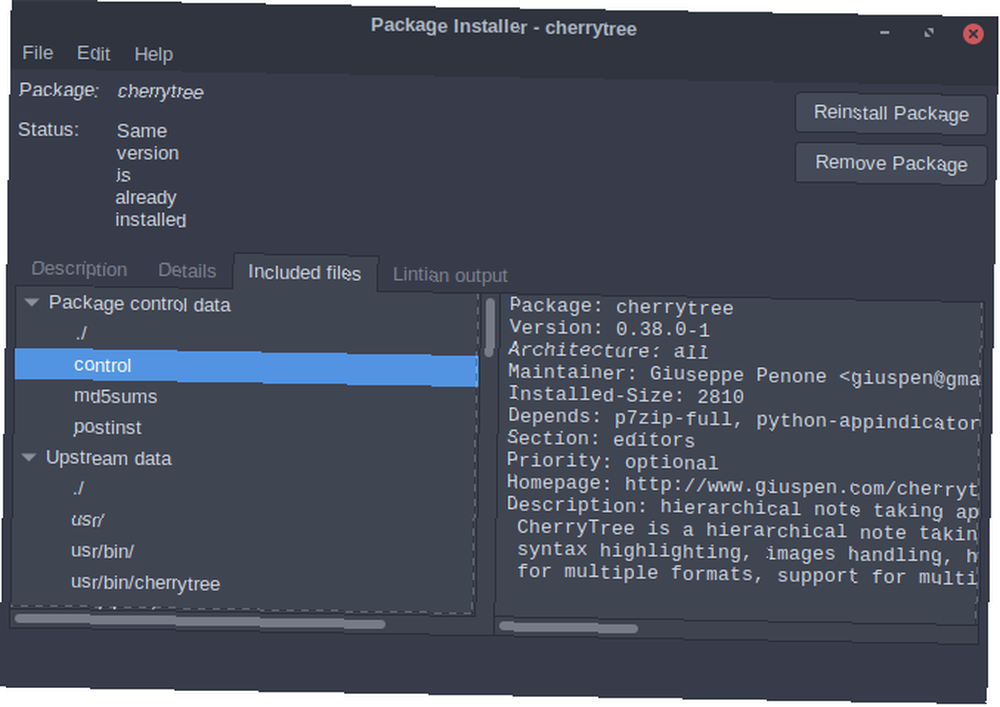
Task: Click the Remove Package button
Action: pos(891,163)
